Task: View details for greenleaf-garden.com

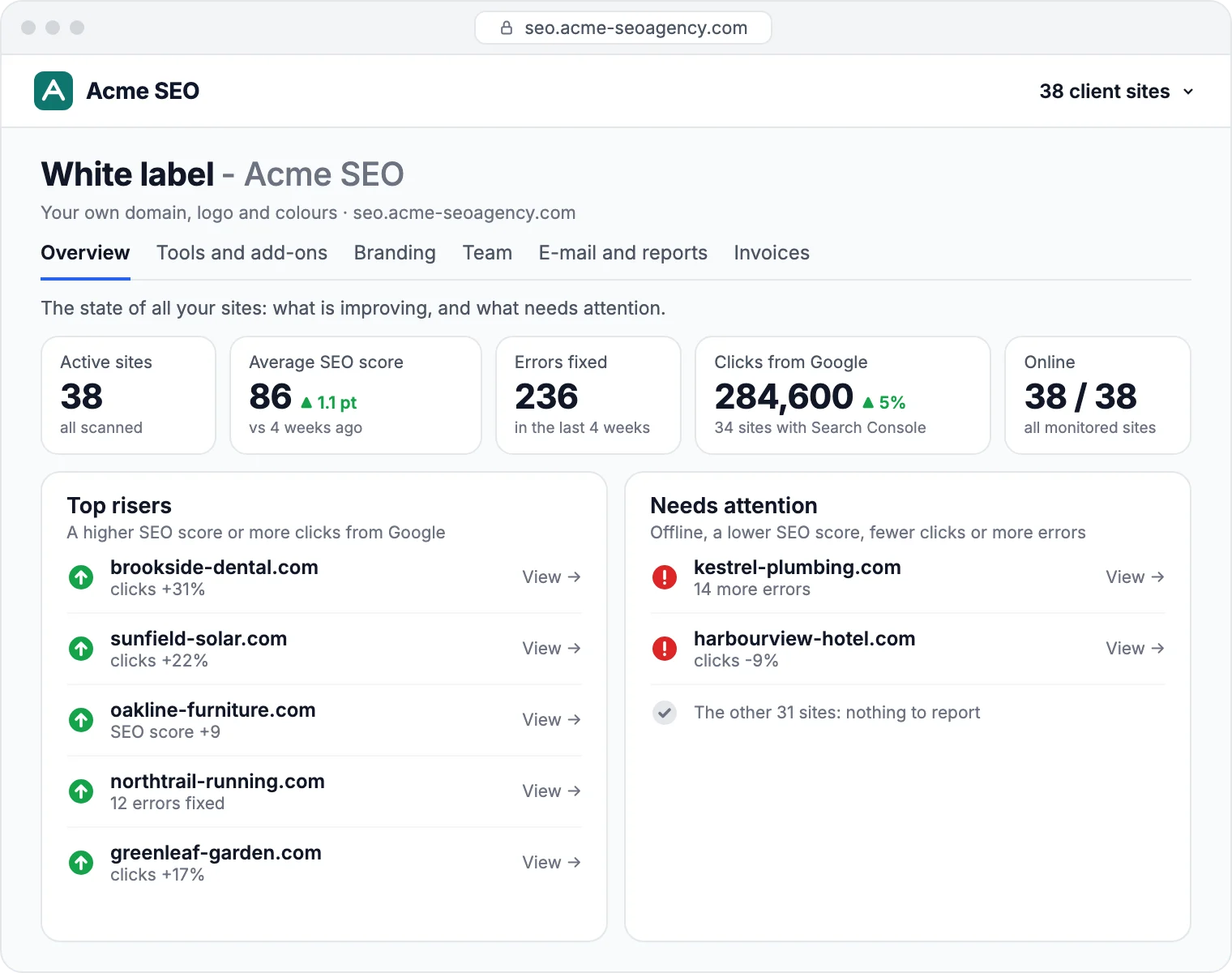Action: (x=551, y=863)
